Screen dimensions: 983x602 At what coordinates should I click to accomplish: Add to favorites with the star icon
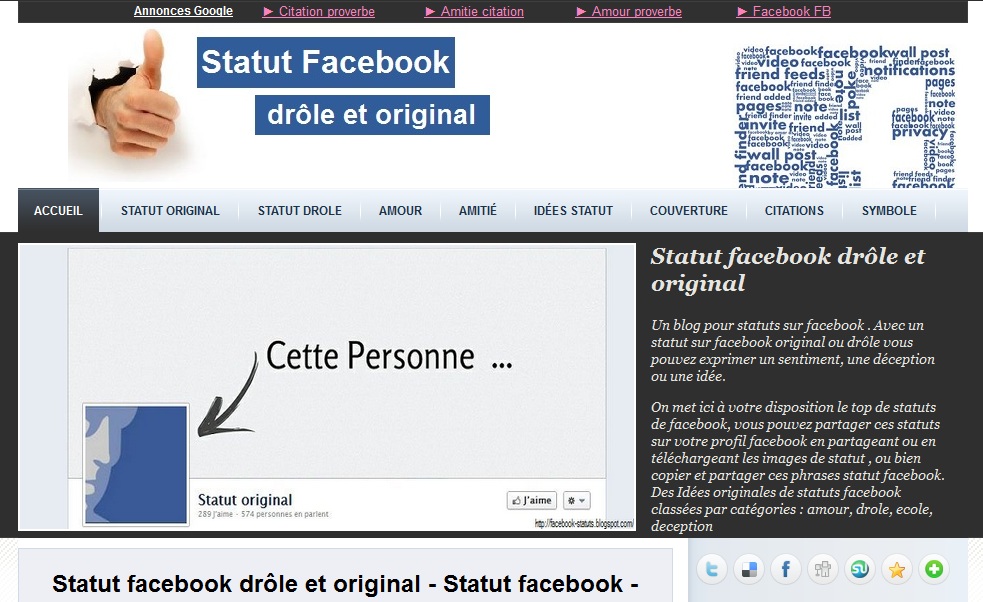(x=896, y=569)
